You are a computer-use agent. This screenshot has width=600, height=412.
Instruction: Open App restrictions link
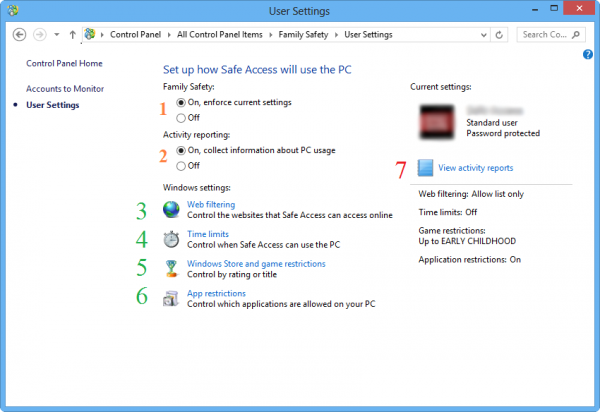tap(216, 293)
